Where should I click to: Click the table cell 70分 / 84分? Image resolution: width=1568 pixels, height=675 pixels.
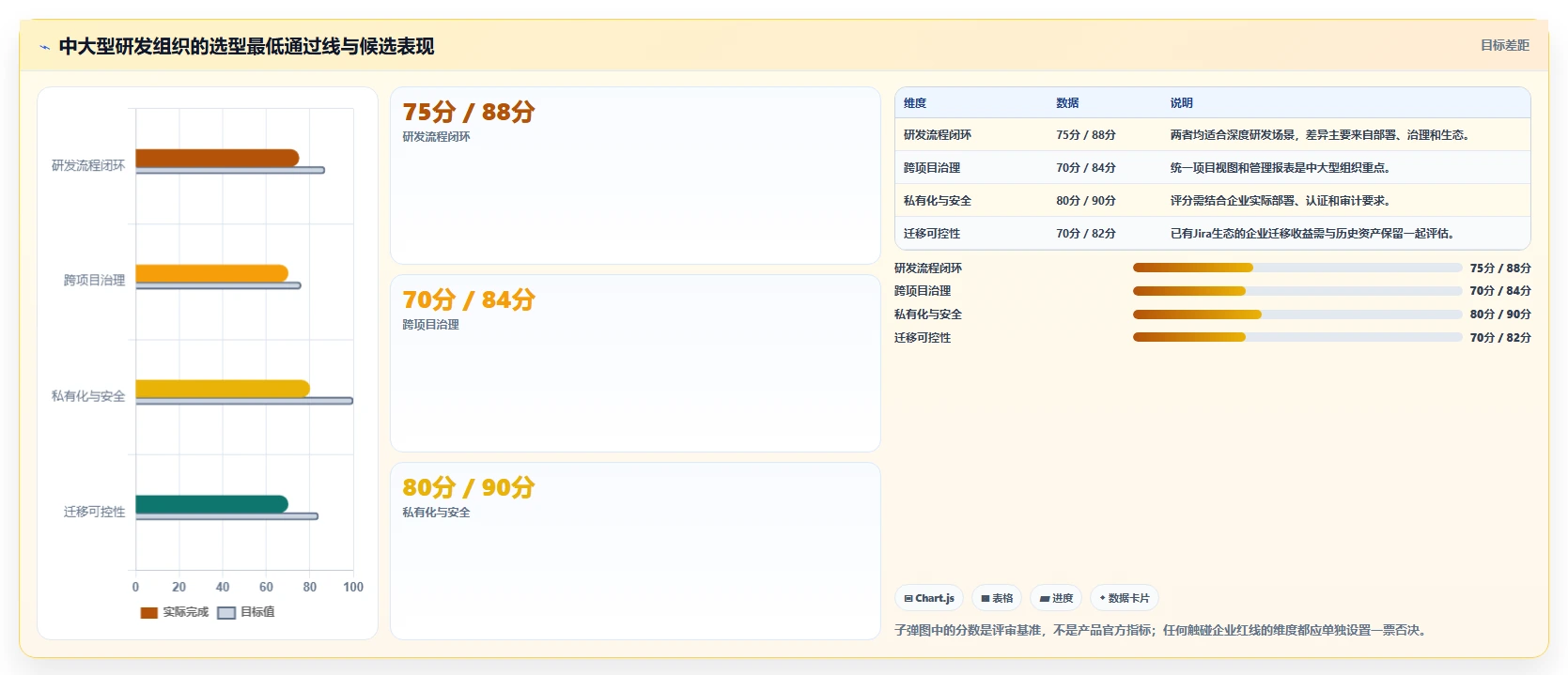coord(1086,168)
